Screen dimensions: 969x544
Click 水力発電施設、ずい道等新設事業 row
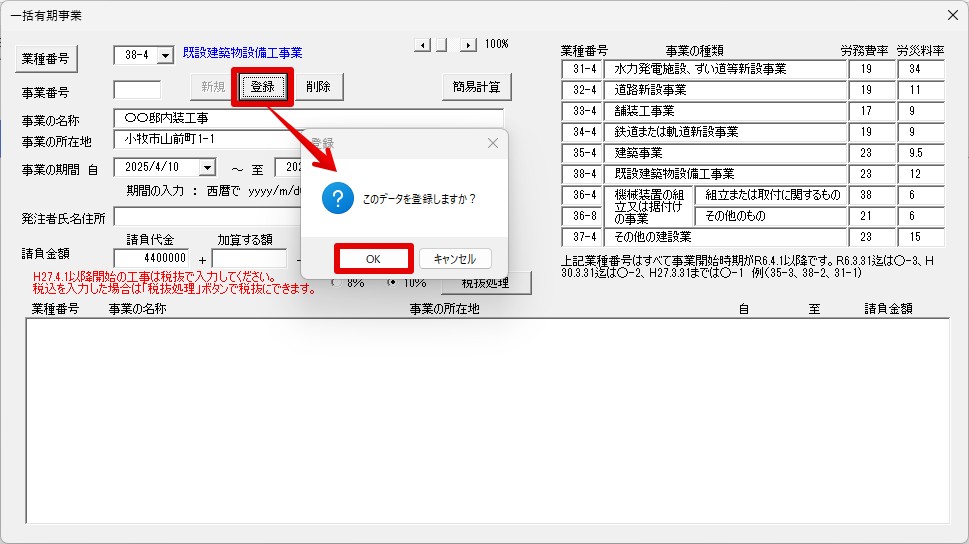(x=725, y=69)
